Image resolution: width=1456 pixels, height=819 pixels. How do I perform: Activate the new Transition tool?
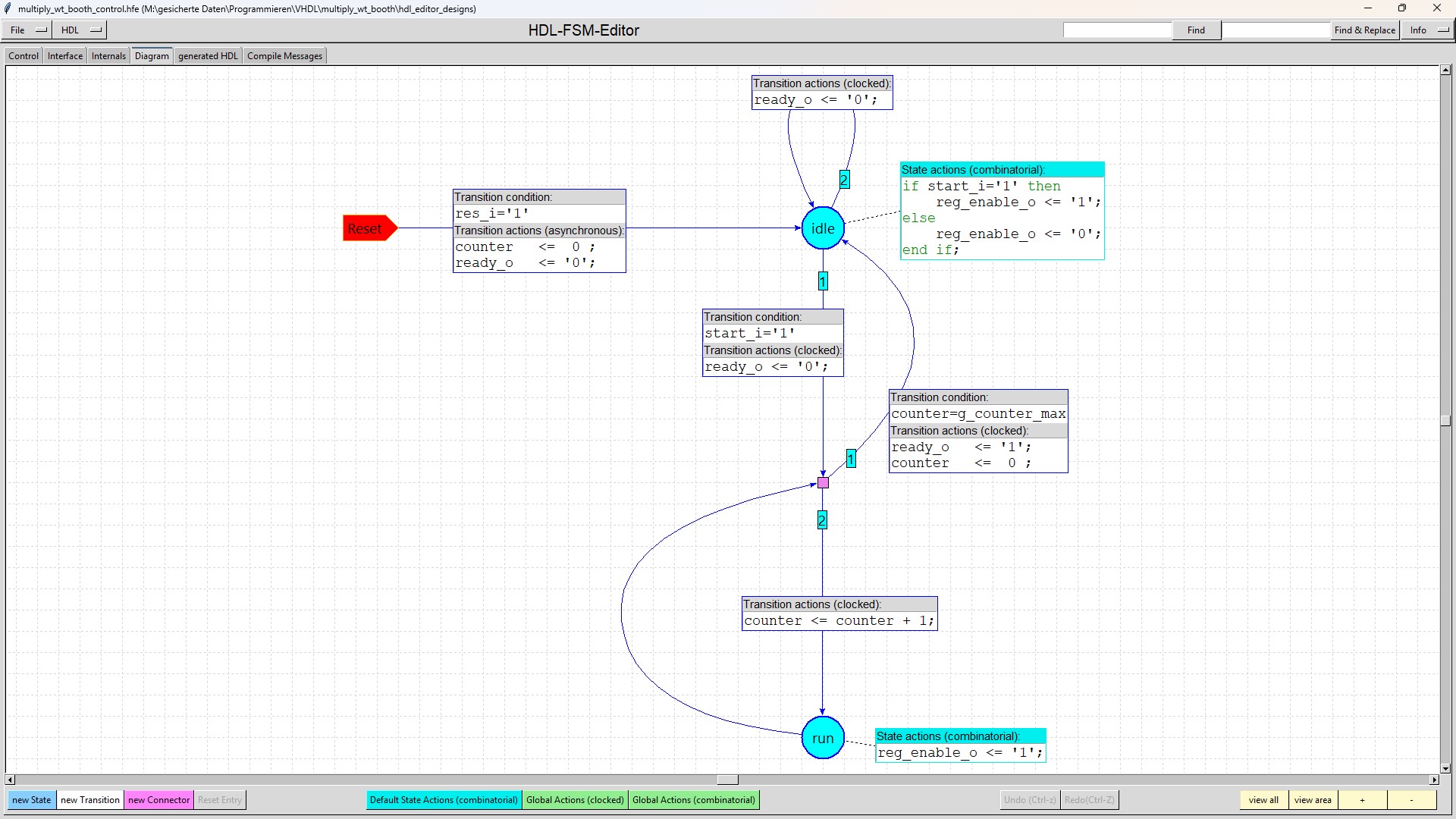point(90,800)
